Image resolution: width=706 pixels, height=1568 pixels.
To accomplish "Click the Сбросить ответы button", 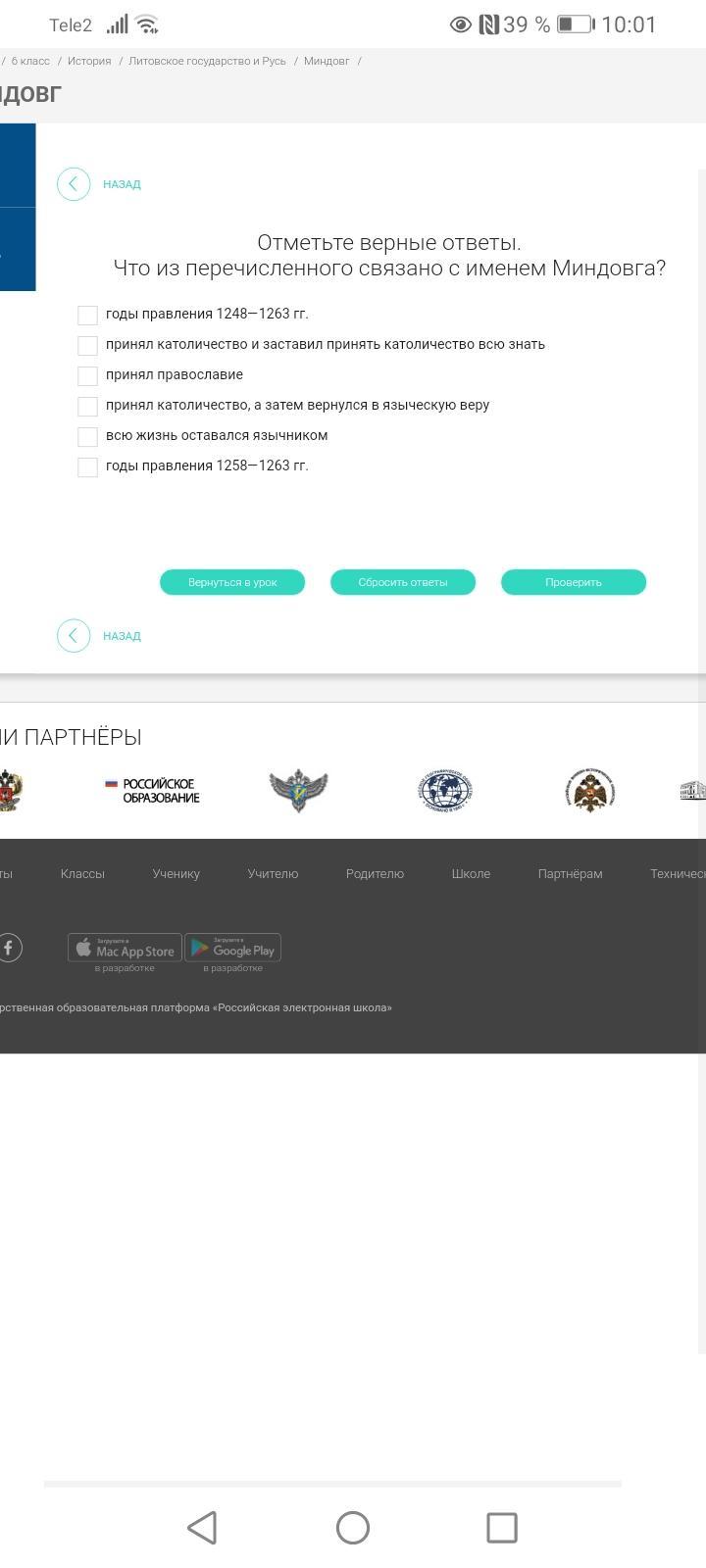I will coord(403,582).
